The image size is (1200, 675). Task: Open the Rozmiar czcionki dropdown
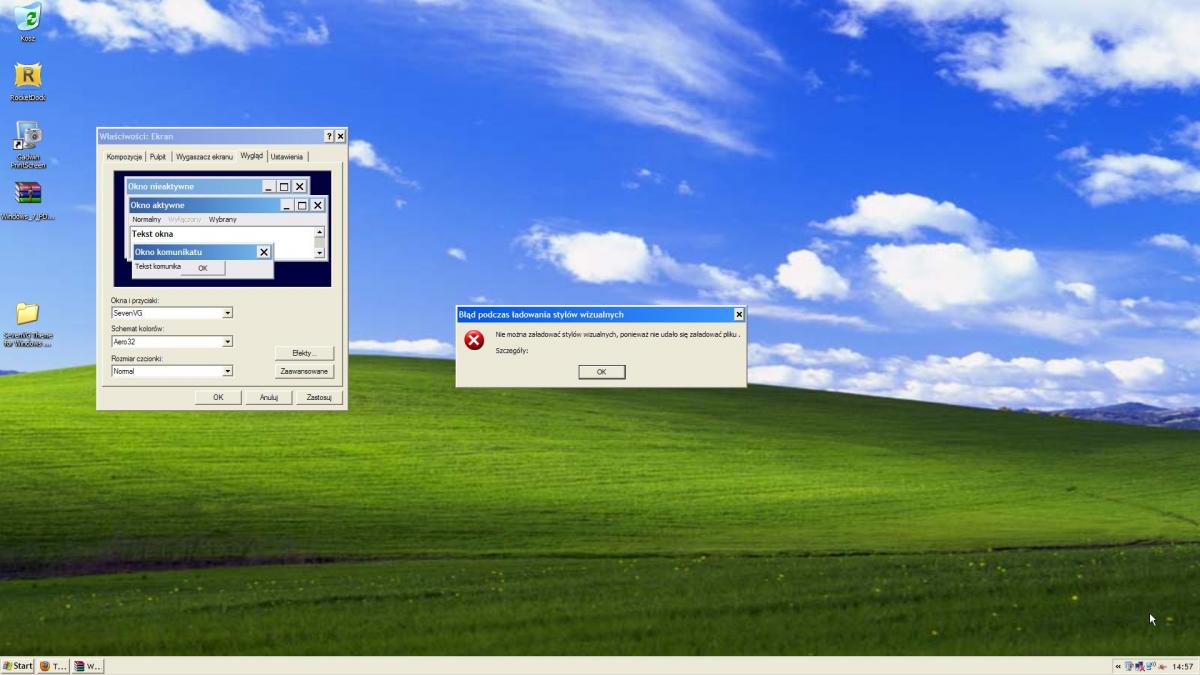pyautogui.click(x=228, y=371)
